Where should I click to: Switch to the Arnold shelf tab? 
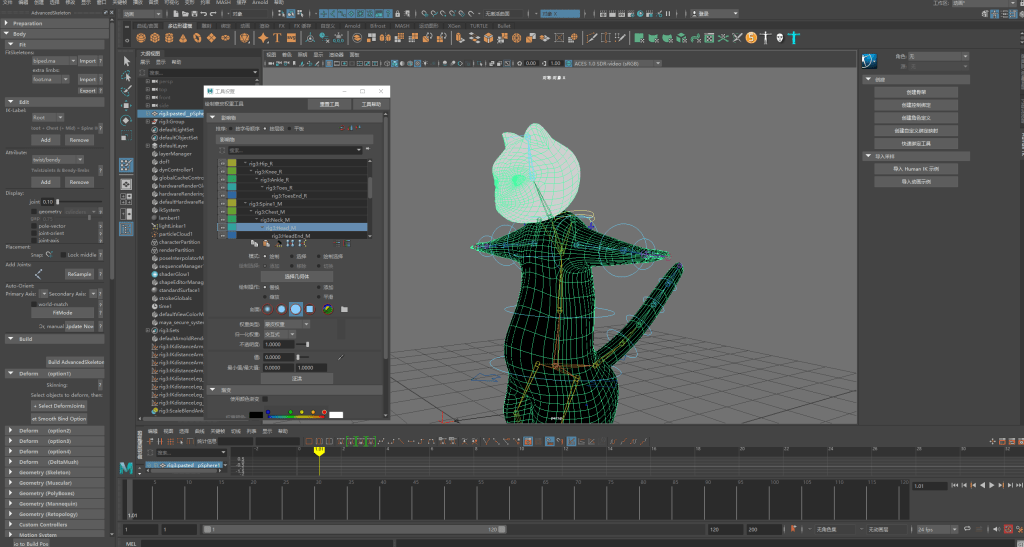point(352,25)
